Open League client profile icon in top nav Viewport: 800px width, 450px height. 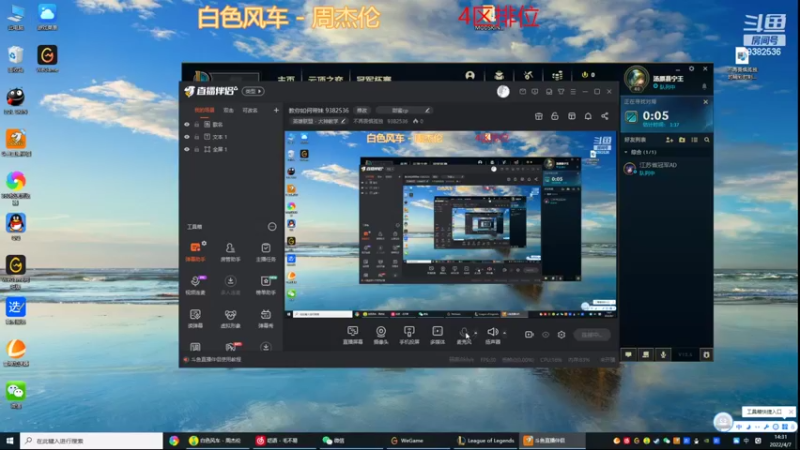click(x=470, y=76)
